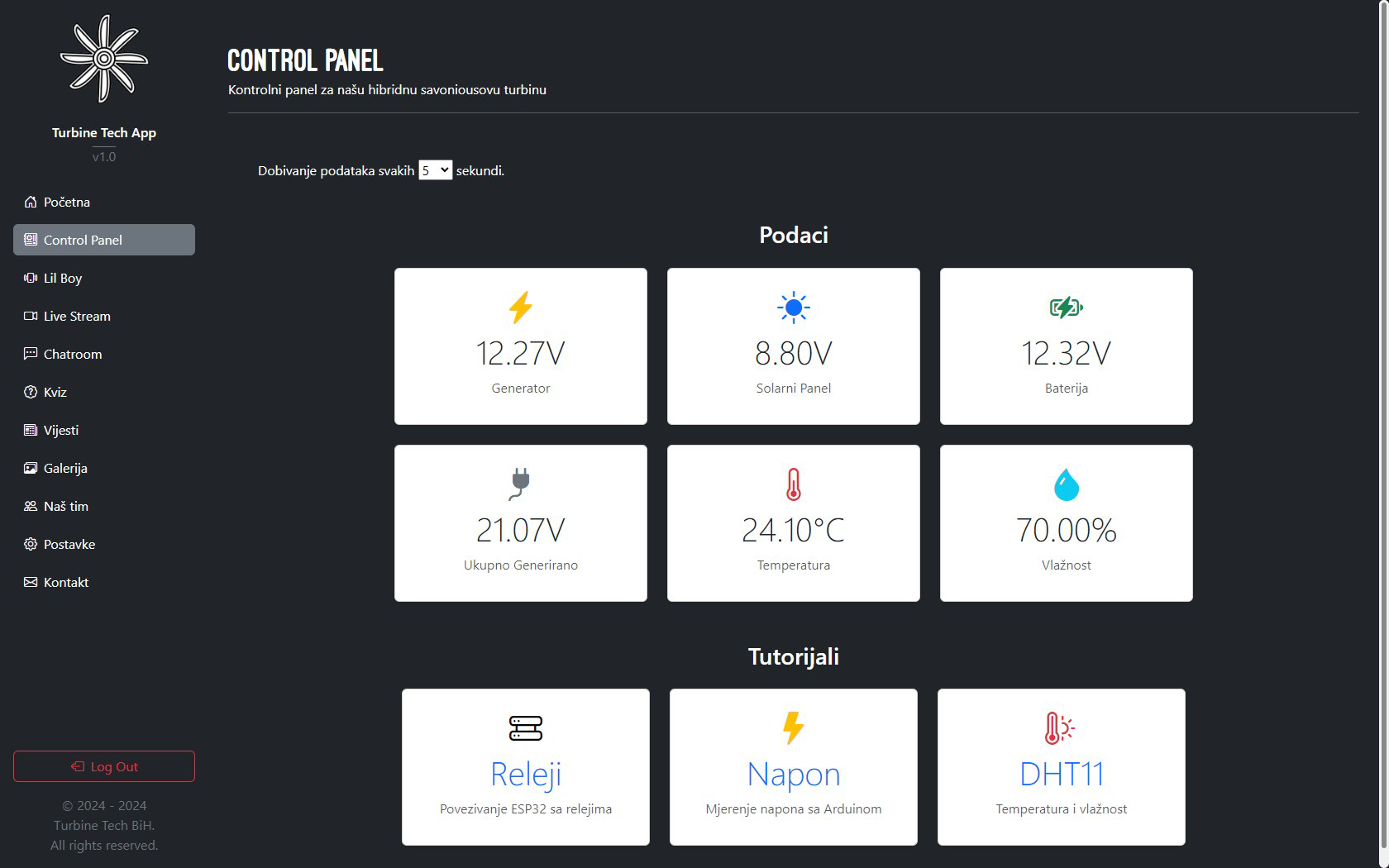The image size is (1389, 868).
Task: Click the Chatroom speech bubble icon
Action: 31,354
